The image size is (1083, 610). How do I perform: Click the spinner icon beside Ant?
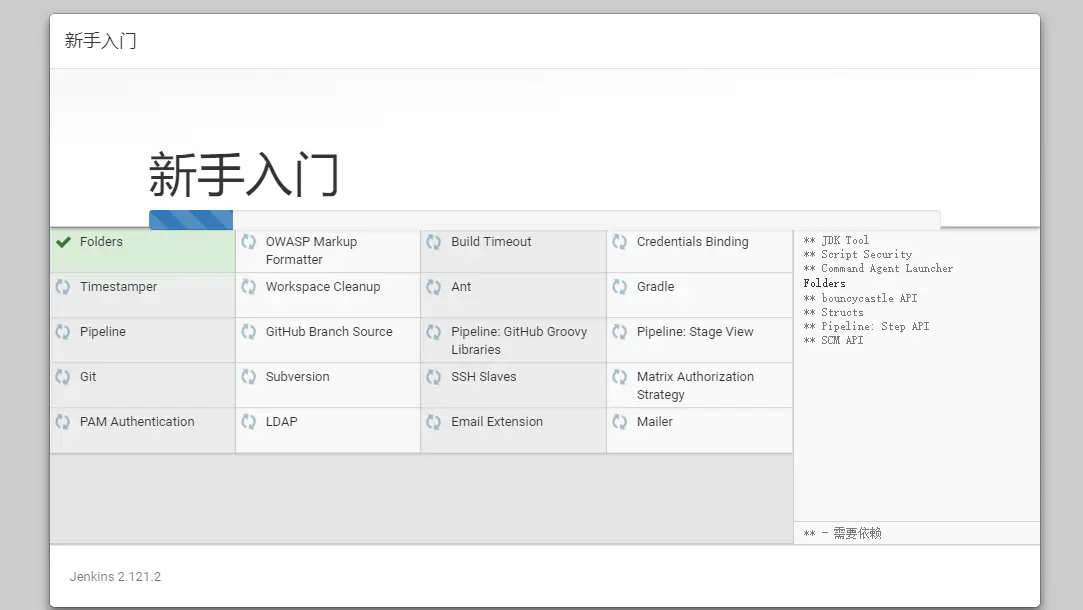(x=434, y=287)
